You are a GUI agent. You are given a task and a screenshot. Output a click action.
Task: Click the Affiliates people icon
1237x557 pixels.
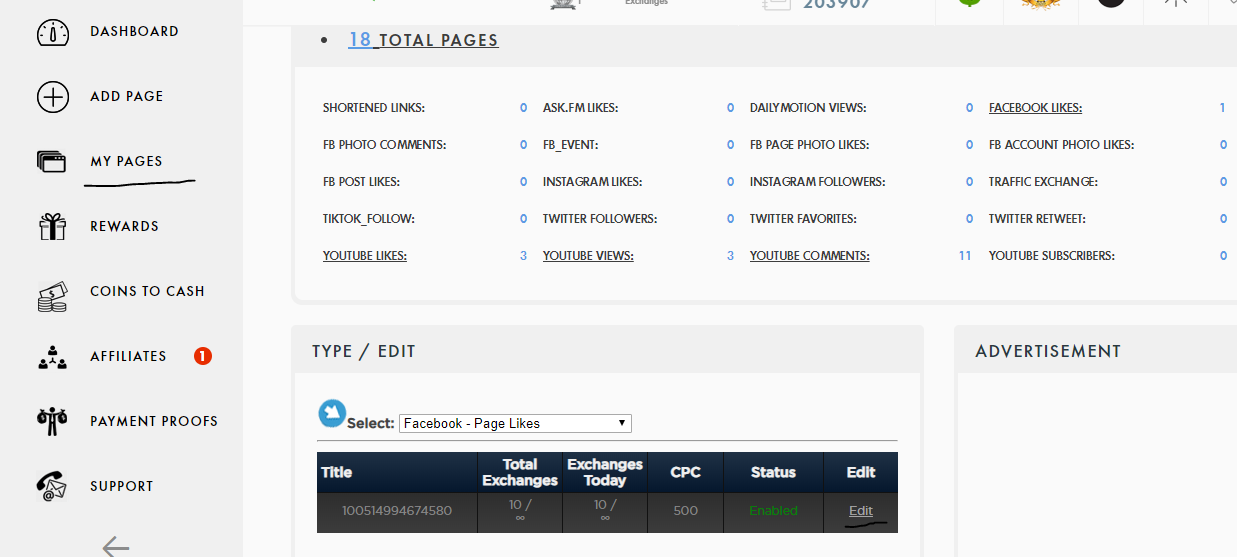tap(52, 357)
